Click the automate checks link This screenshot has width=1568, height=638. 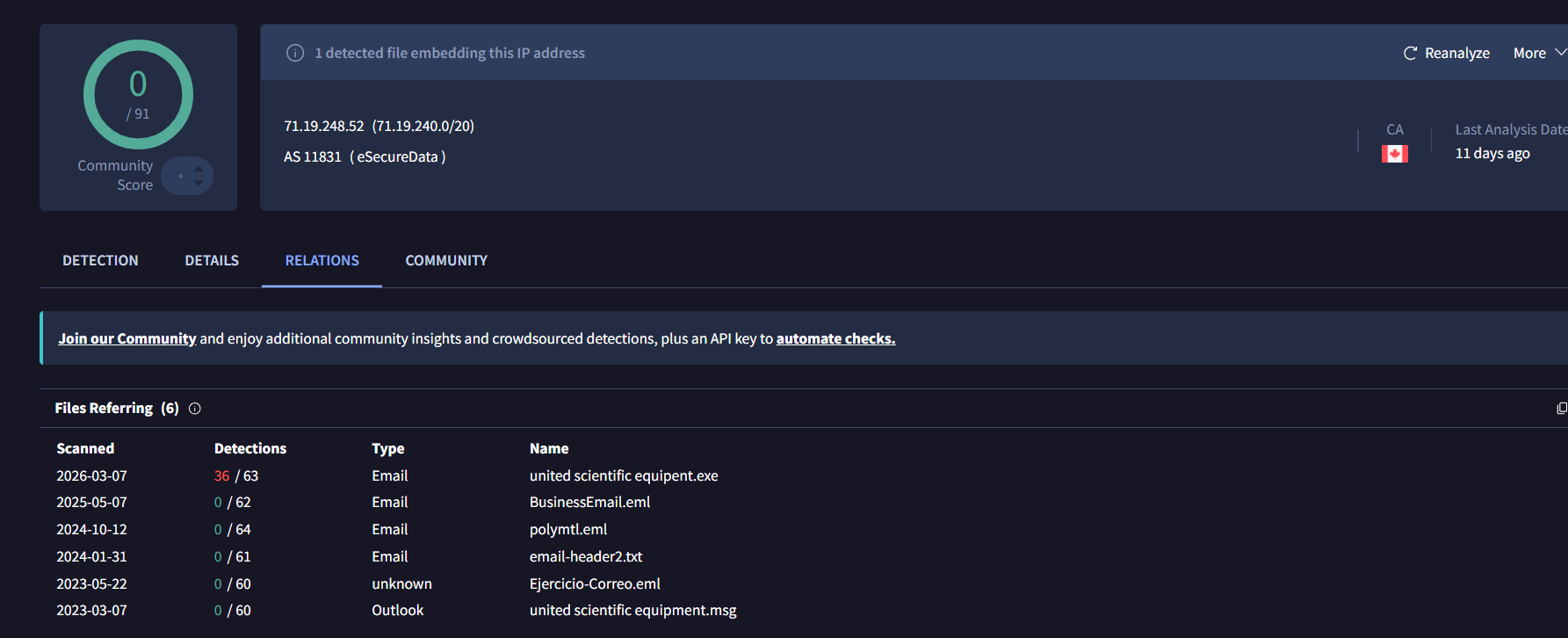pyautogui.click(x=835, y=338)
